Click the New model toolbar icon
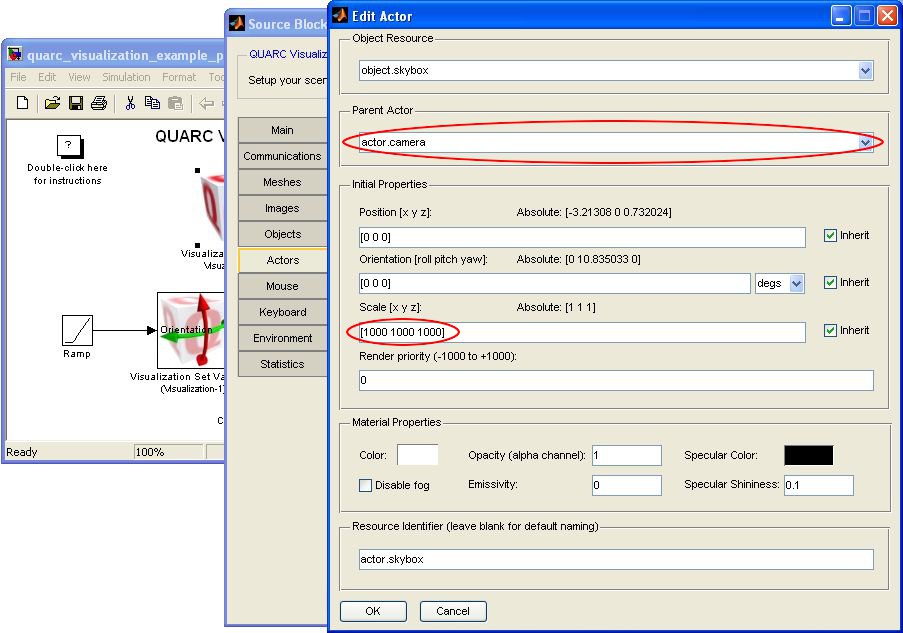The image size is (903, 633). click(x=23, y=103)
